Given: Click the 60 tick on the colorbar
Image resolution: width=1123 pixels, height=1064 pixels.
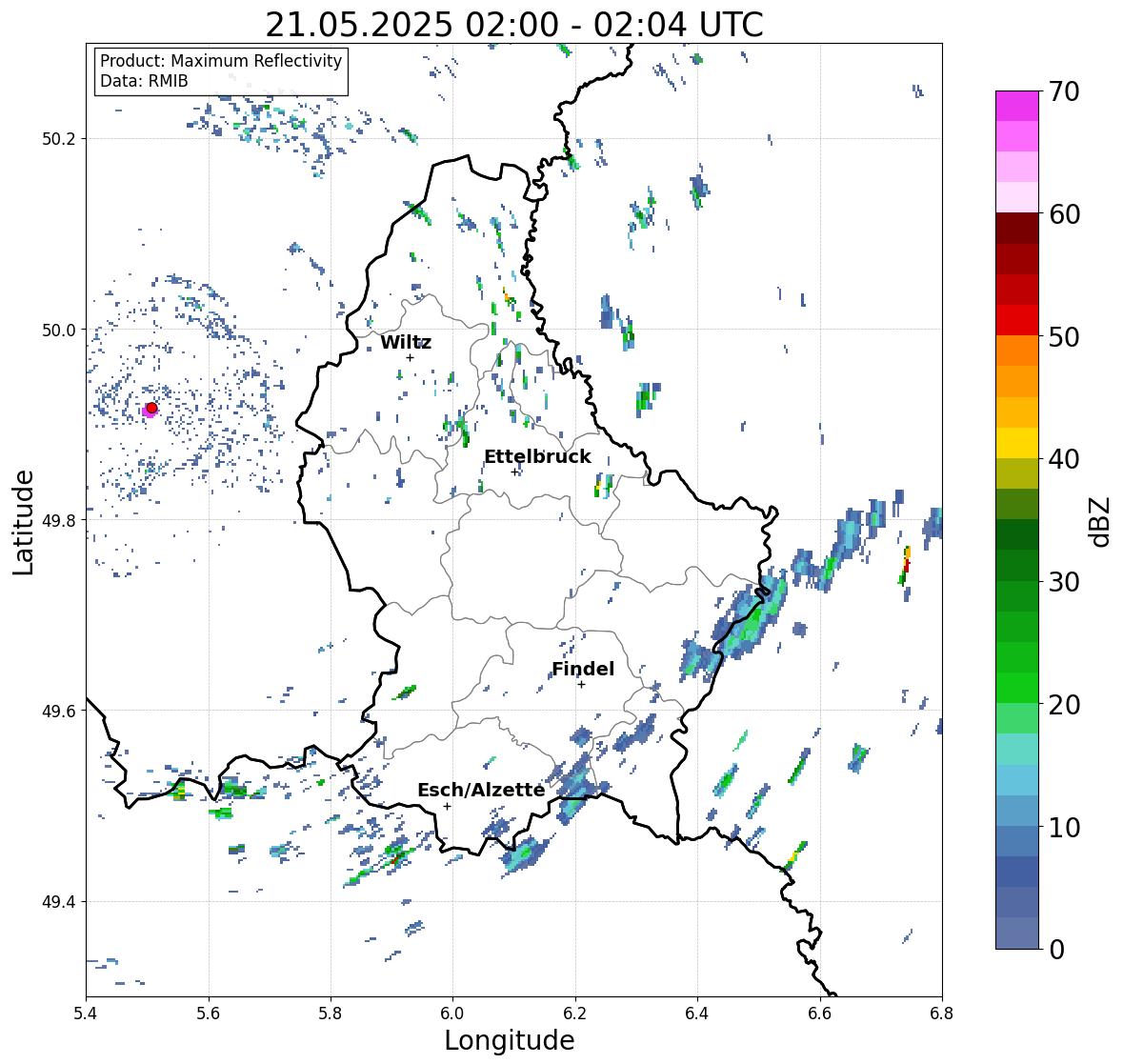Looking at the screenshot, I should [x=1064, y=214].
